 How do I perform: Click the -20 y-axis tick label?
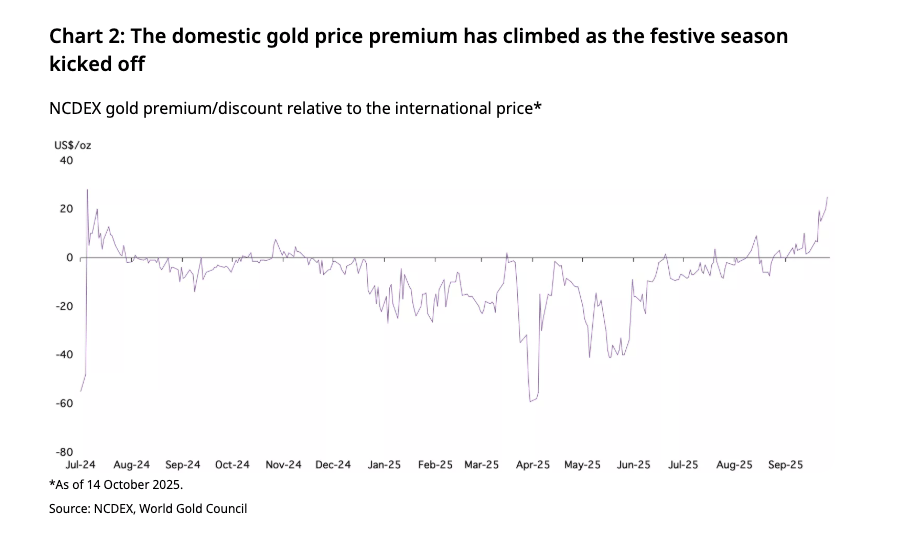tap(64, 306)
